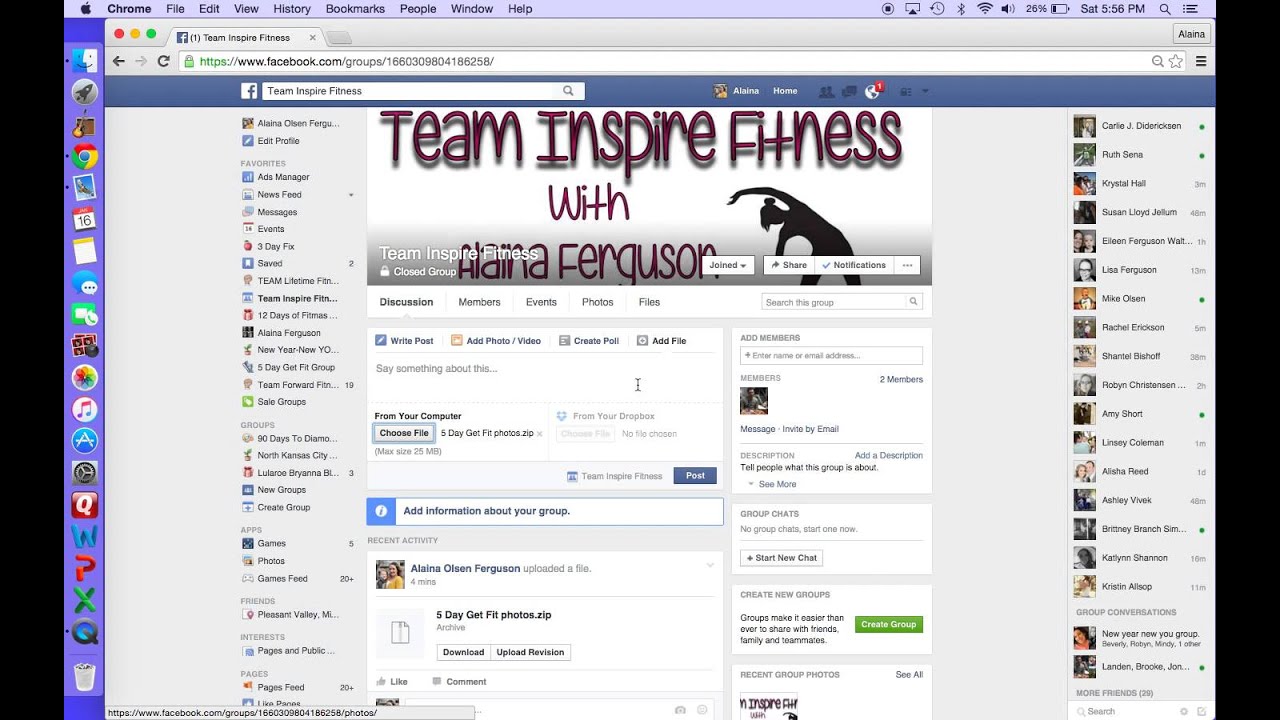Click the Wi-Fi icon in menu bar

(x=985, y=9)
